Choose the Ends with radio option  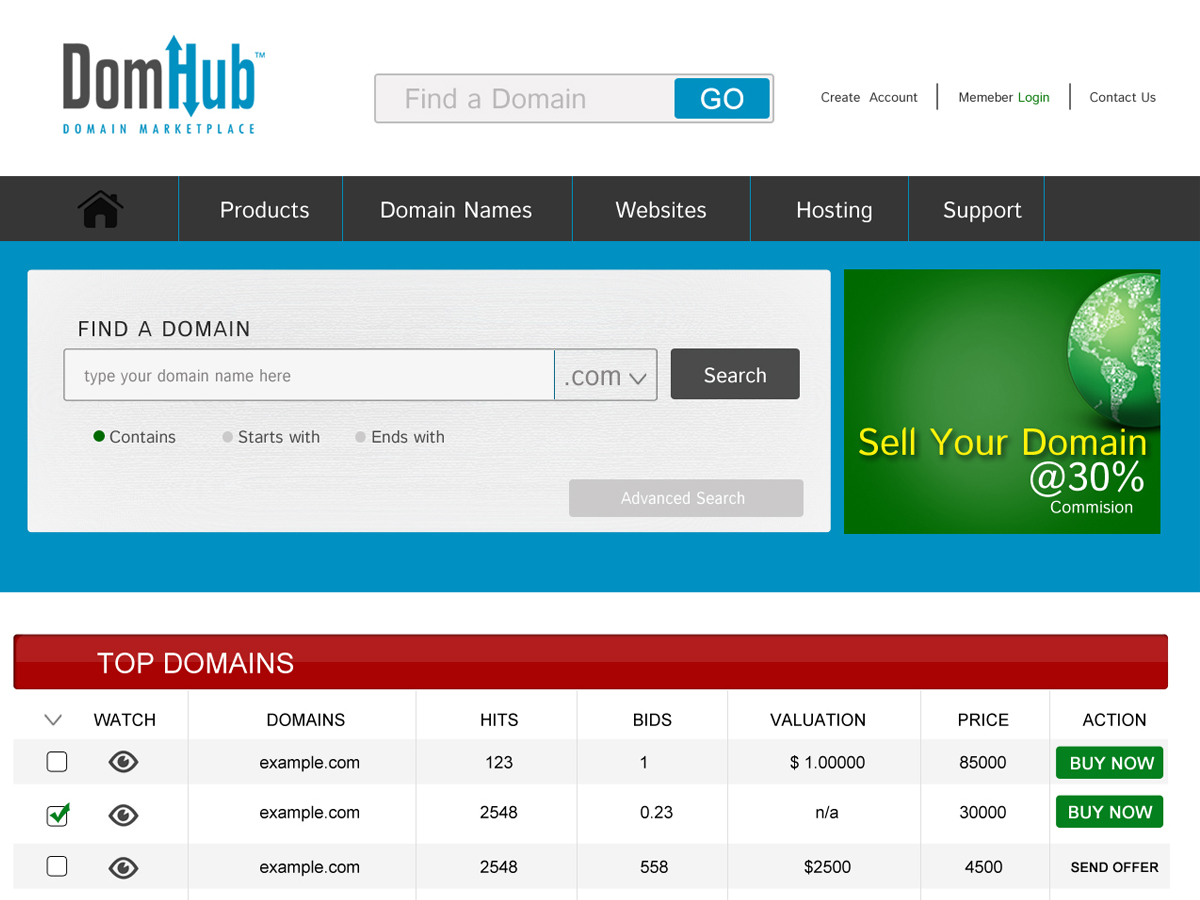(x=361, y=437)
